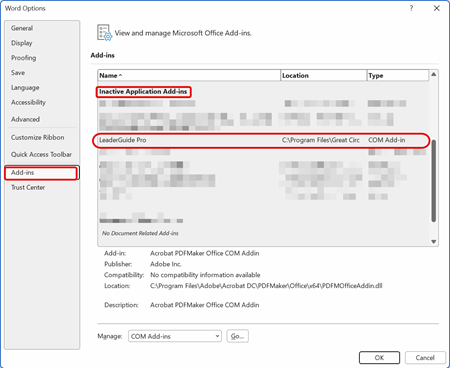Viewport: 450px width, 368px height.
Task: Select Customize Ribbon category
Action: [38, 137]
